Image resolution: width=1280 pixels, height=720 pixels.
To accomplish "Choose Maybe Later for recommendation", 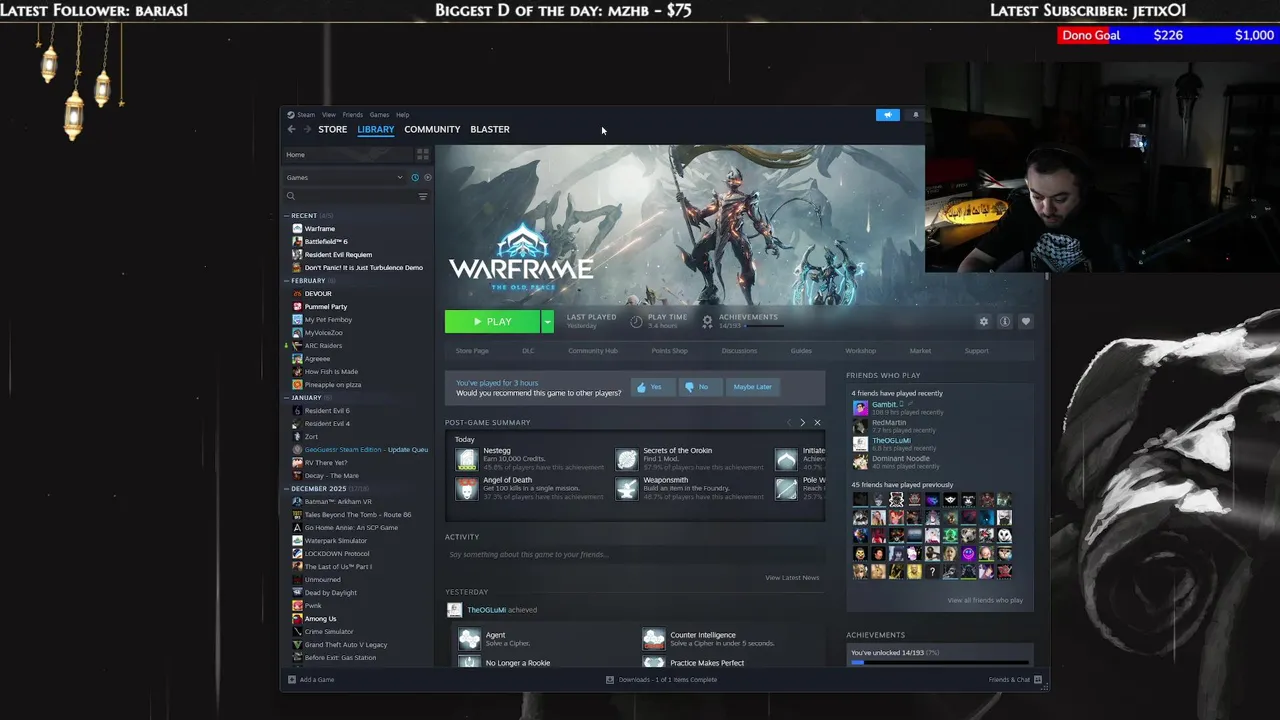I will coord(752,387).
